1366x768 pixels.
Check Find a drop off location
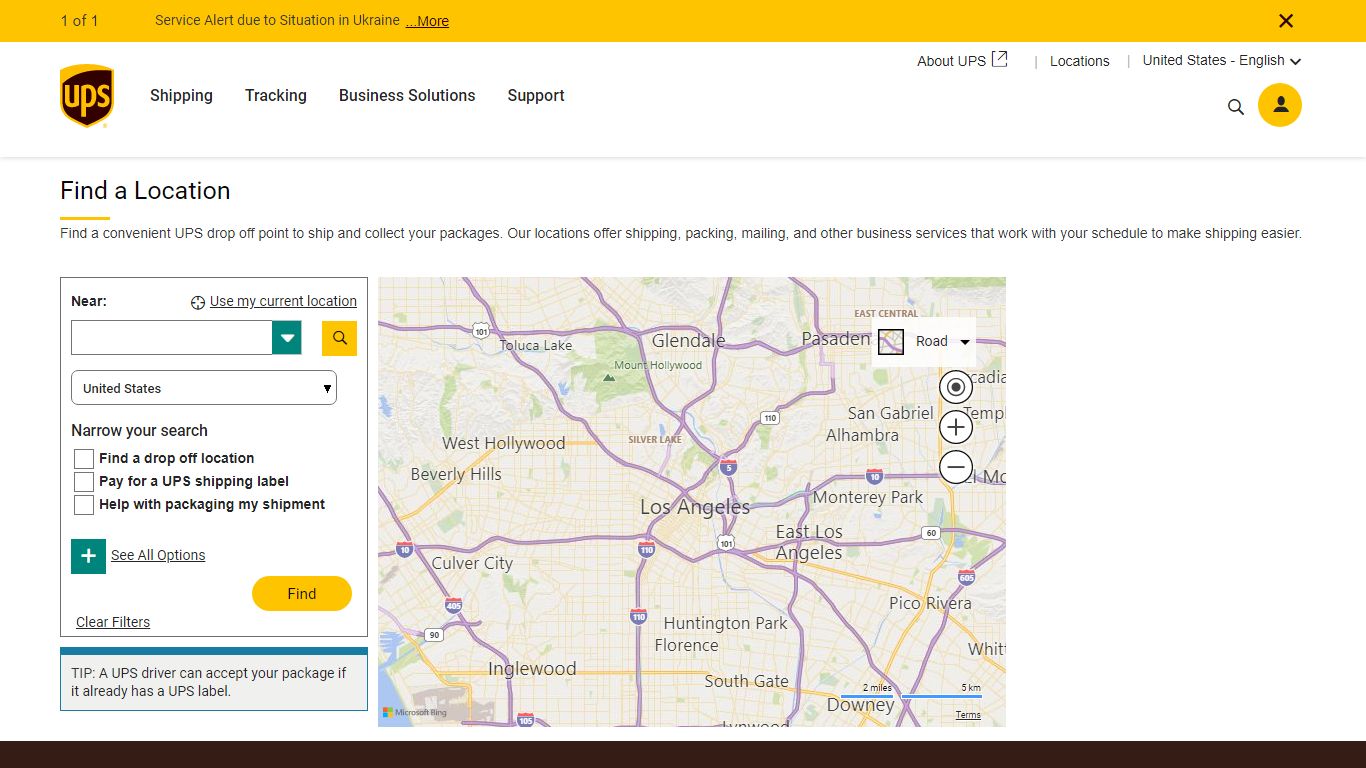click(x=84, y=459)
